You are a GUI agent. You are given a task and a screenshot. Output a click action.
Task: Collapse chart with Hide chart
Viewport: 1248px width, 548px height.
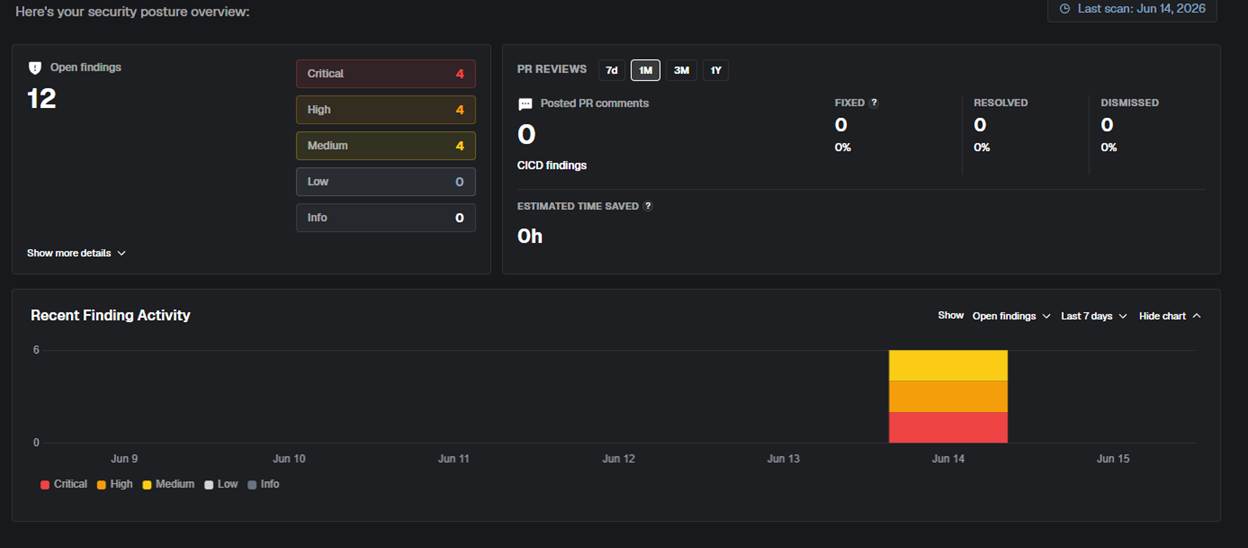point(1170,316)
